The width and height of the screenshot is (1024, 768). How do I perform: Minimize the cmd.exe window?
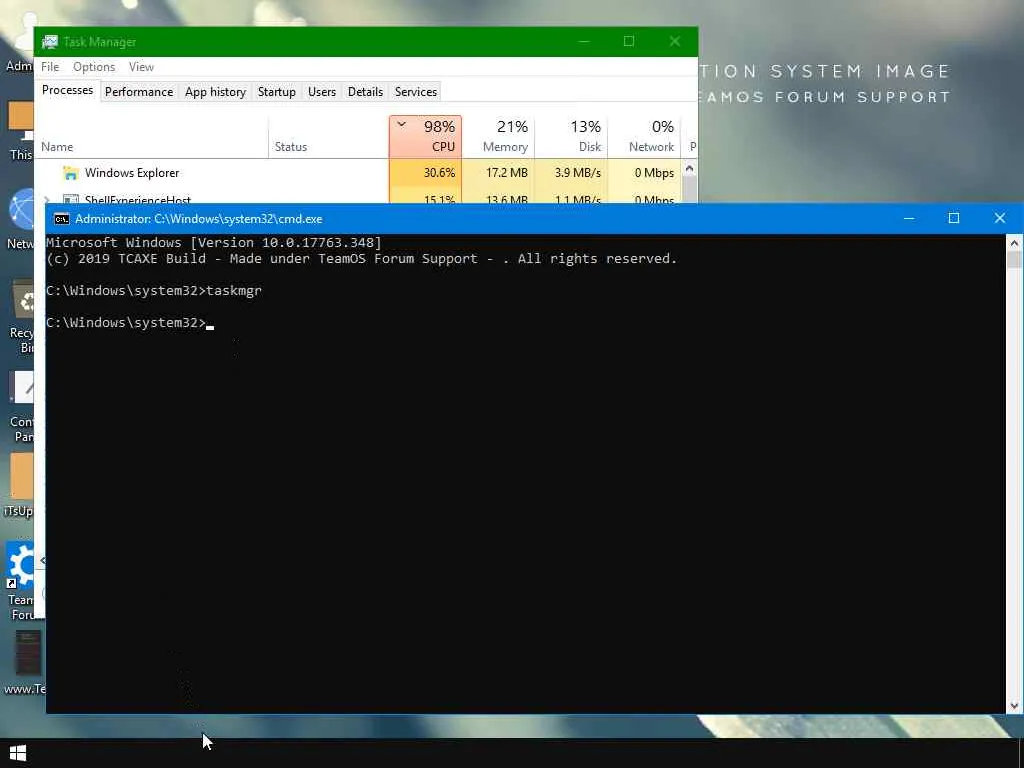[908, 218]
